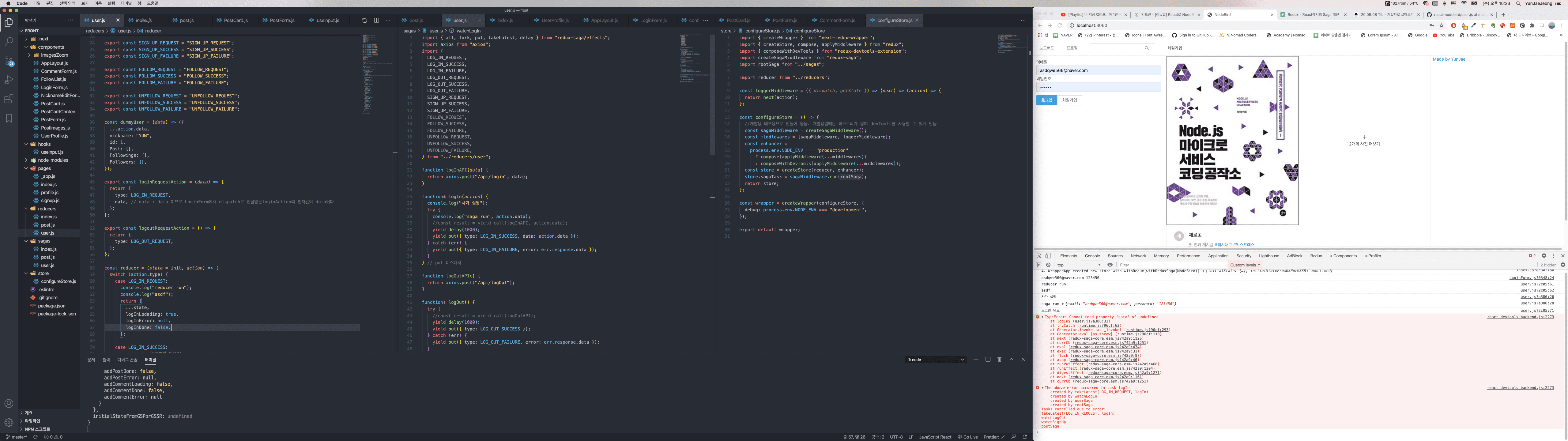This screenshot has width=1568, height=441.
Task: Click the blue login button
Action: (x=1046, y=100)
